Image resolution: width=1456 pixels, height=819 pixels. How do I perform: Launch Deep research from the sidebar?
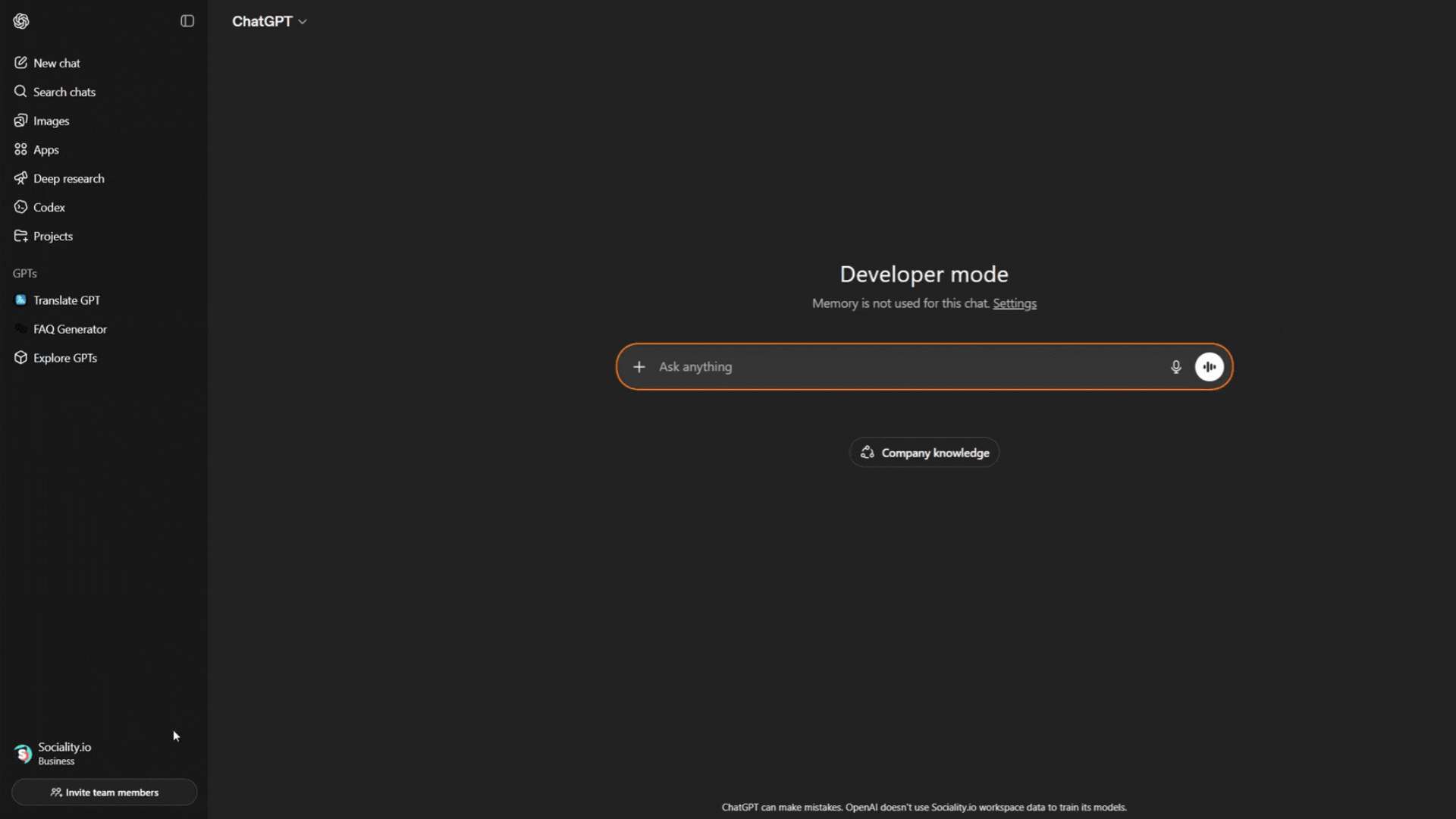click(x=68, y=178)
